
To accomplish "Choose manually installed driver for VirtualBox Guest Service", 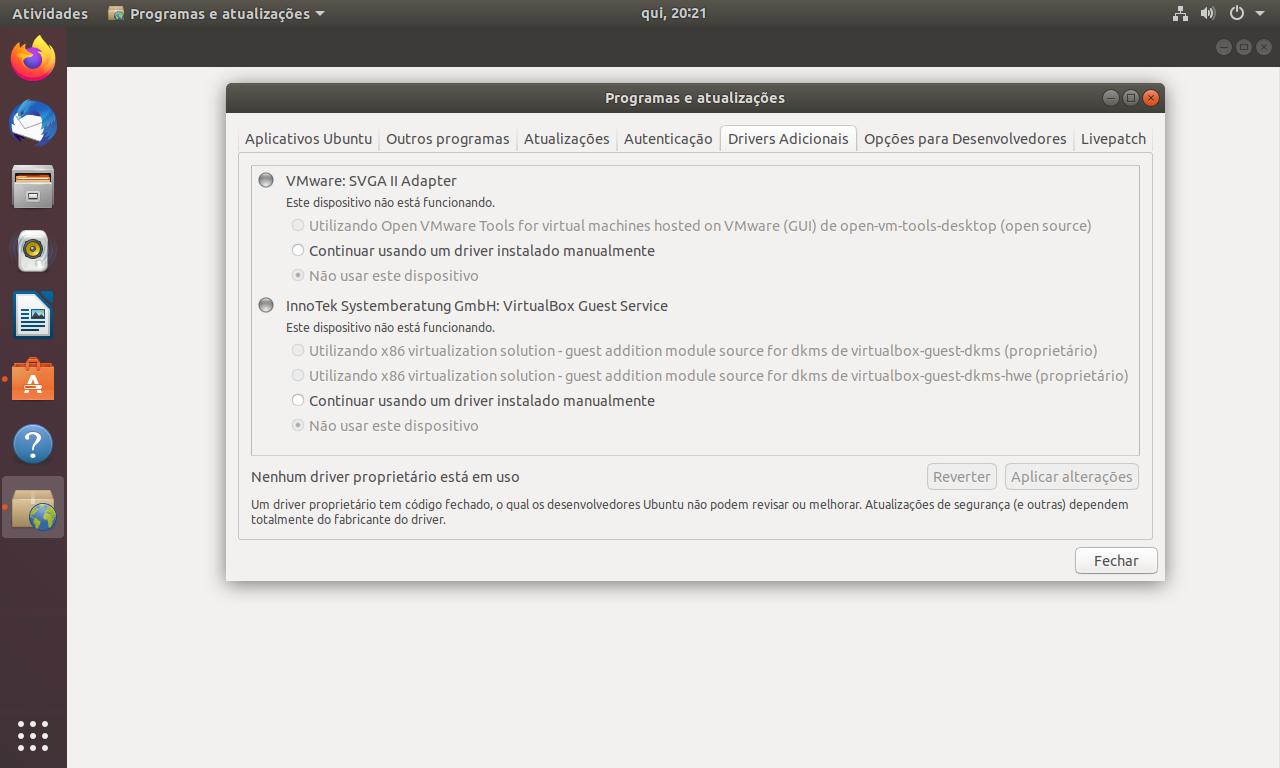I will (x=297, y=400).
